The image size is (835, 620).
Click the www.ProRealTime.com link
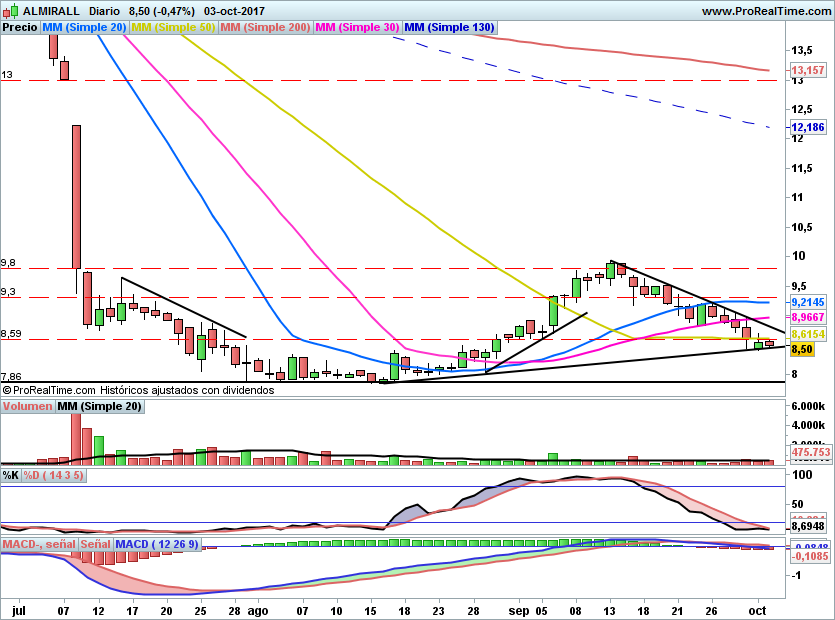(766, 11)
